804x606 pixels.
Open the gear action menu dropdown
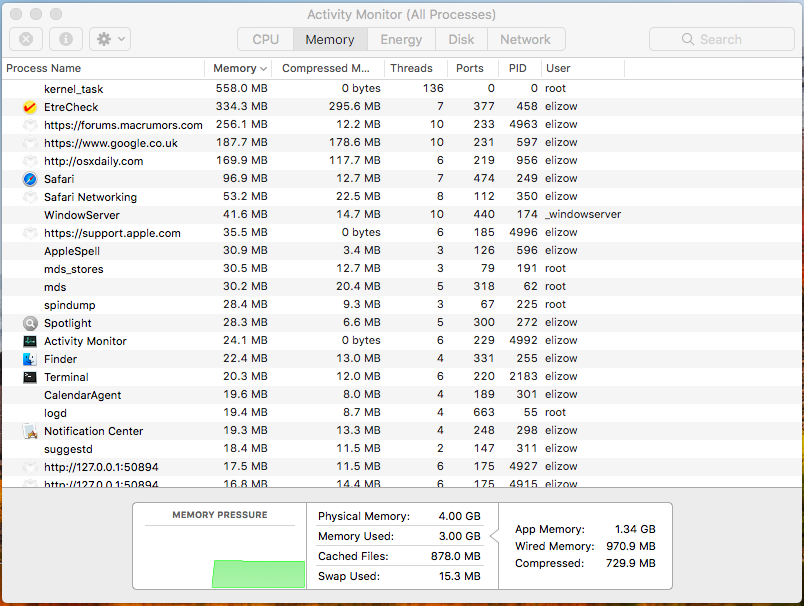[110, 39]
